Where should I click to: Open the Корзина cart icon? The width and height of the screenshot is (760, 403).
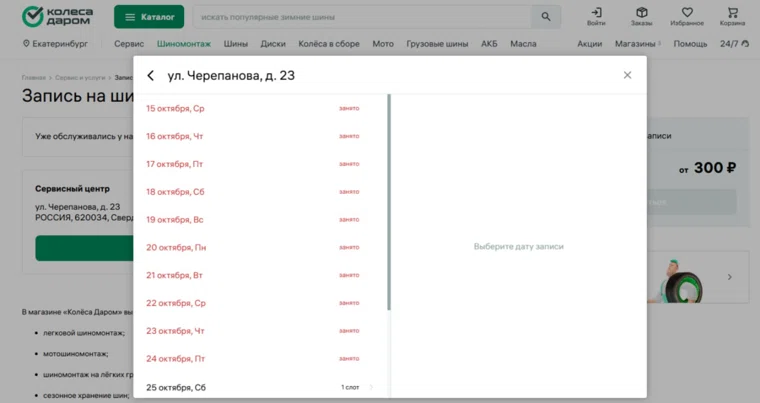click(x=732, y=17)
